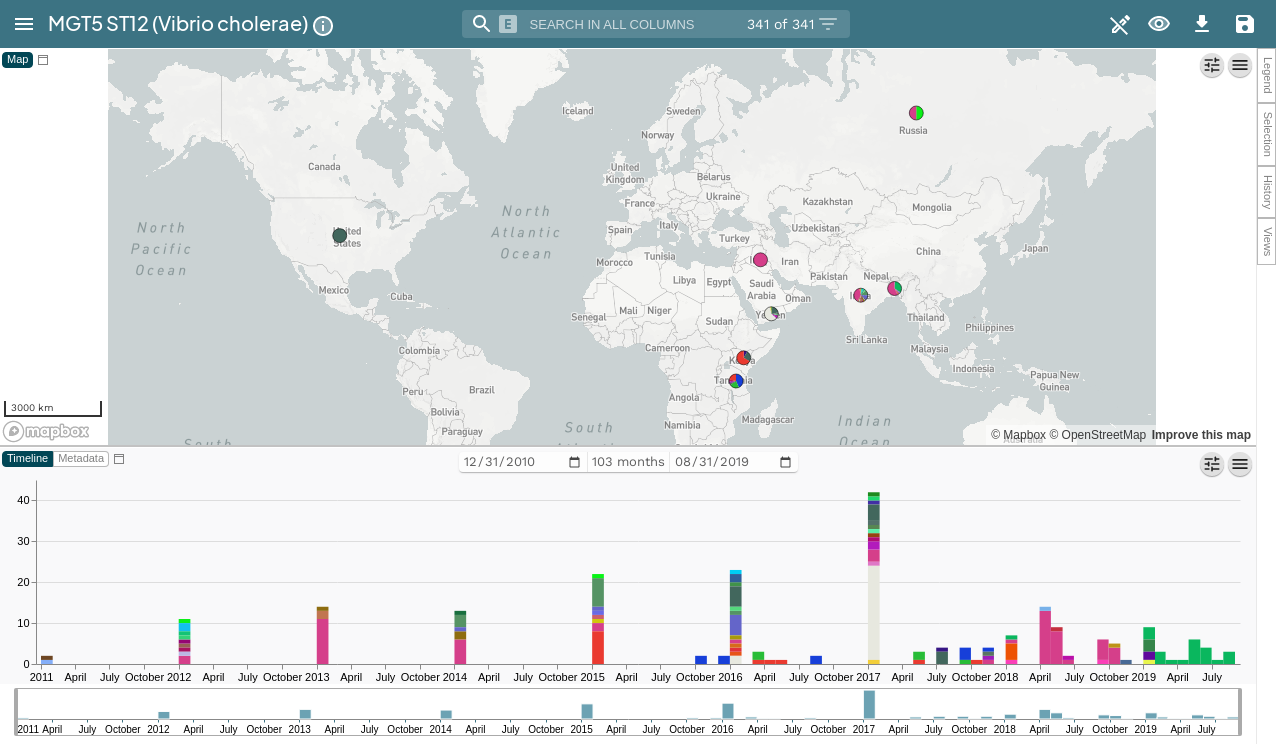The image size is (1276, 744).
Task: Select the Map pane tab
Action: click(x=17, y=60)
